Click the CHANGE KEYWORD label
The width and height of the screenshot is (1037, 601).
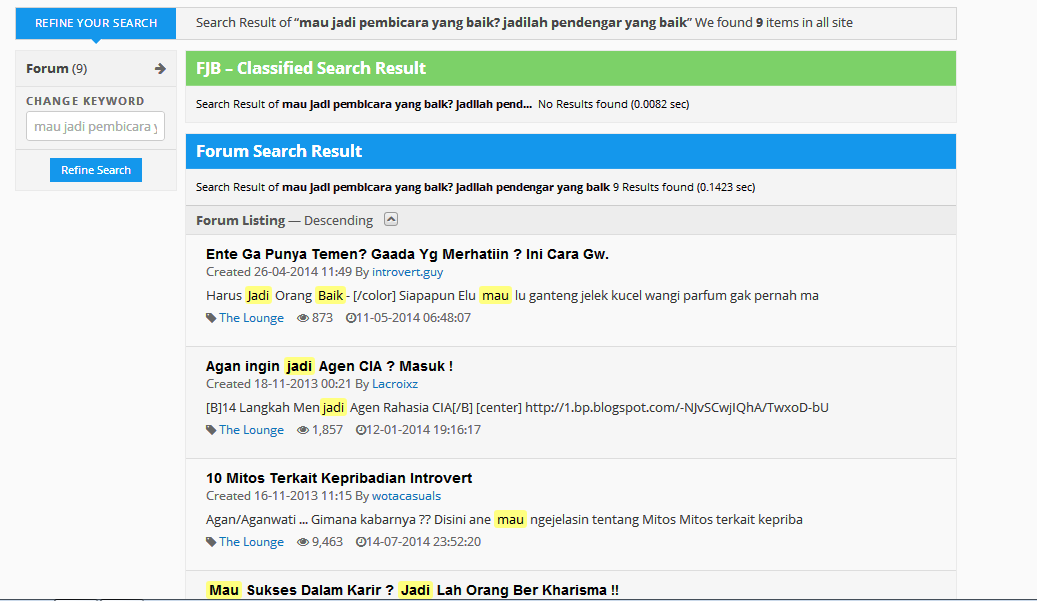point(85,101)
